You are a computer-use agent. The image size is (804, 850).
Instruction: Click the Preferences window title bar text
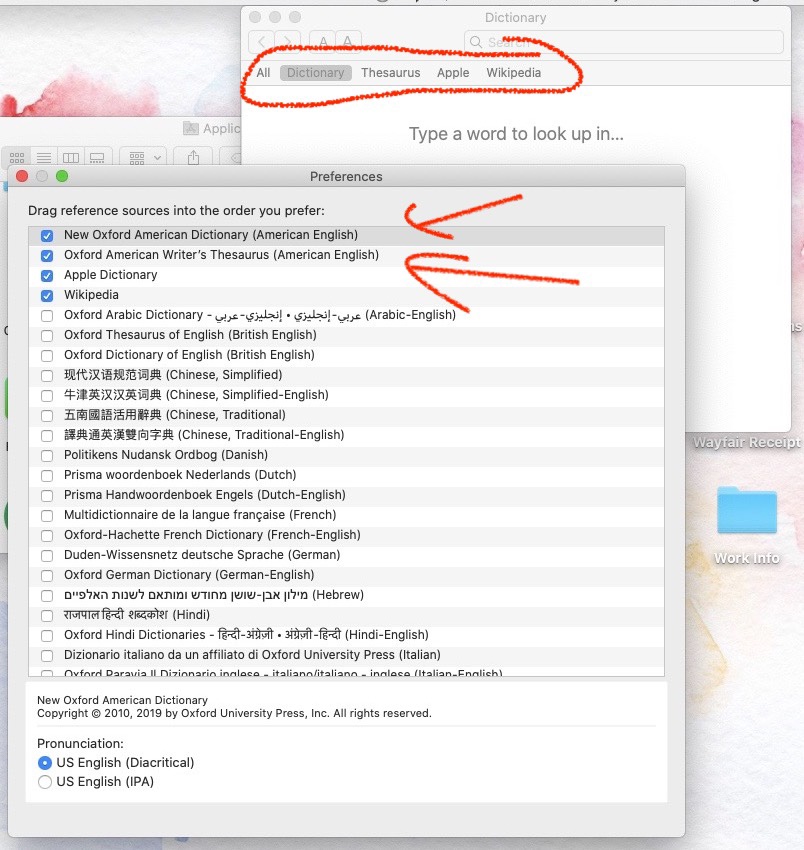coord(346,177)
